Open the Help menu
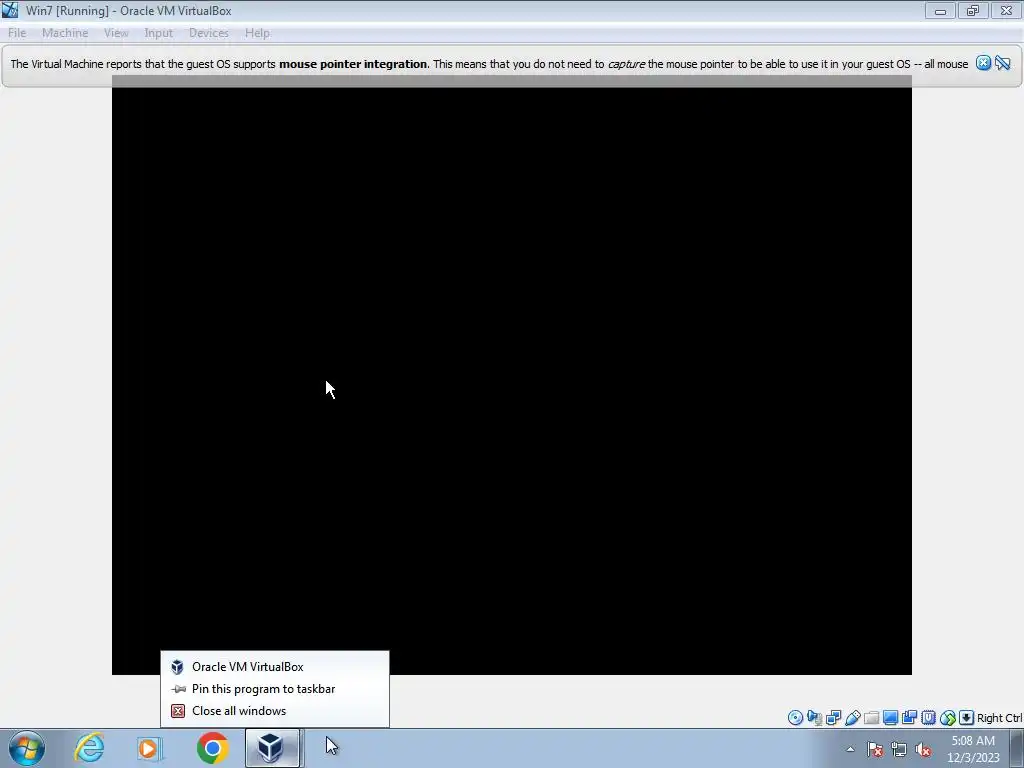1024x768 pixels. coord(257,33)
